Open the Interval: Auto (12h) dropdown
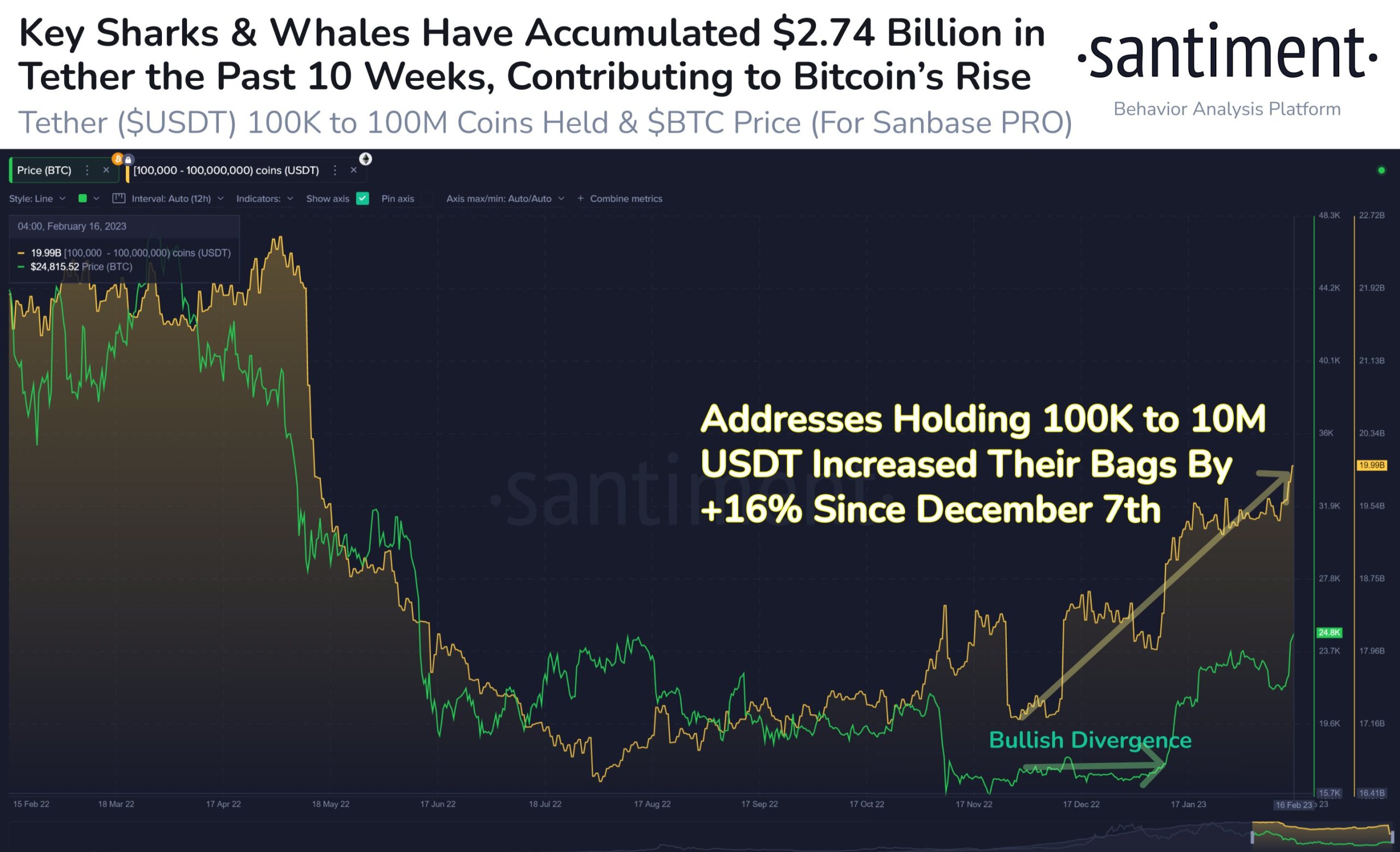 (177, 199)
